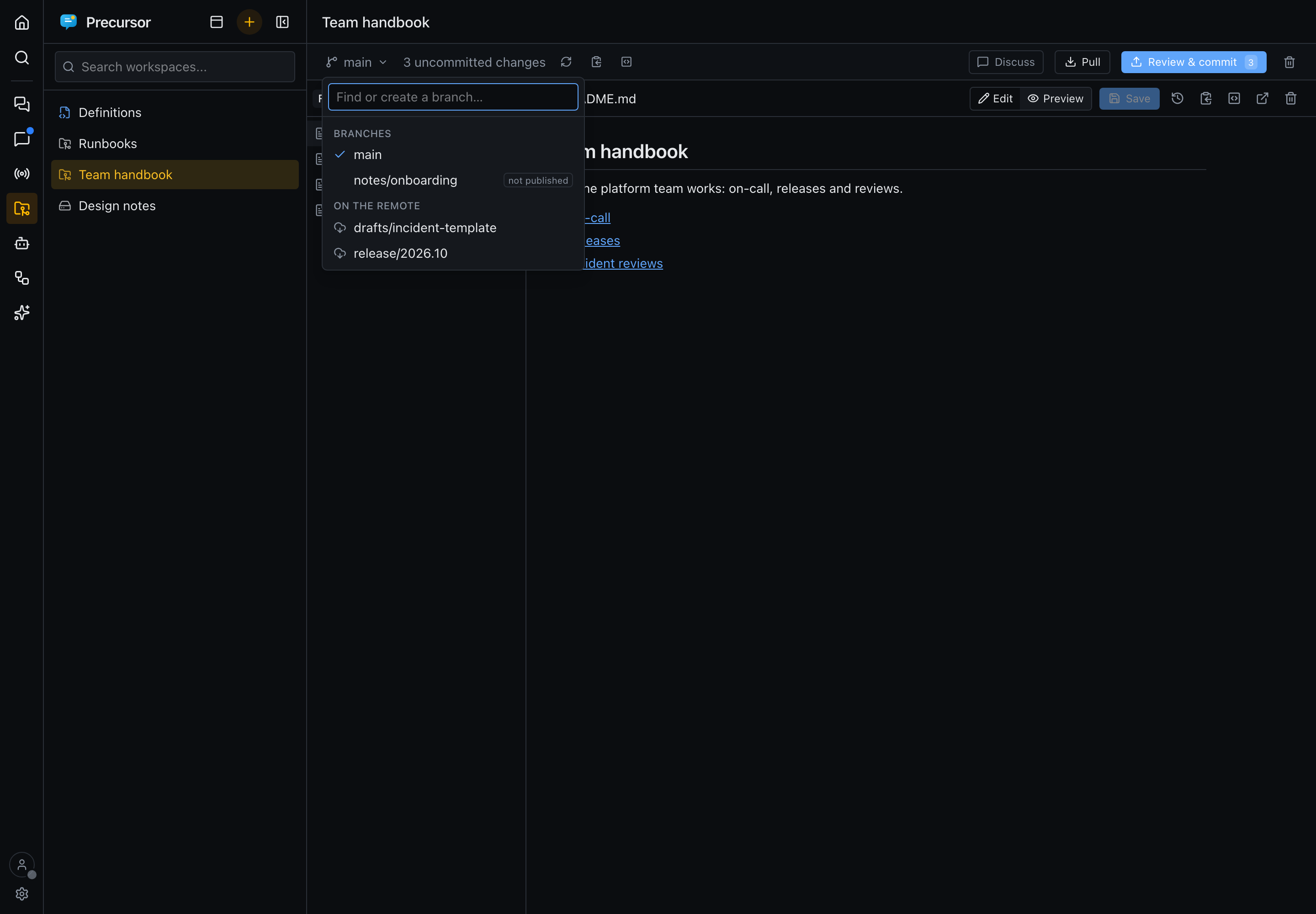
Task: Open the sparkles AI icon in rail
Action: [22, 313]
